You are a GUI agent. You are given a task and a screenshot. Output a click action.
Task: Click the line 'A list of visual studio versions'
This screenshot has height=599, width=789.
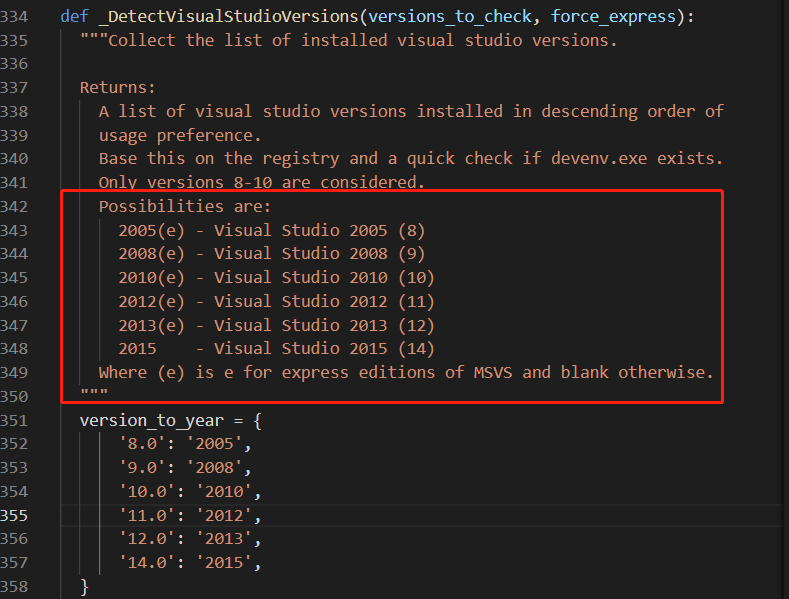coord(411,111)
